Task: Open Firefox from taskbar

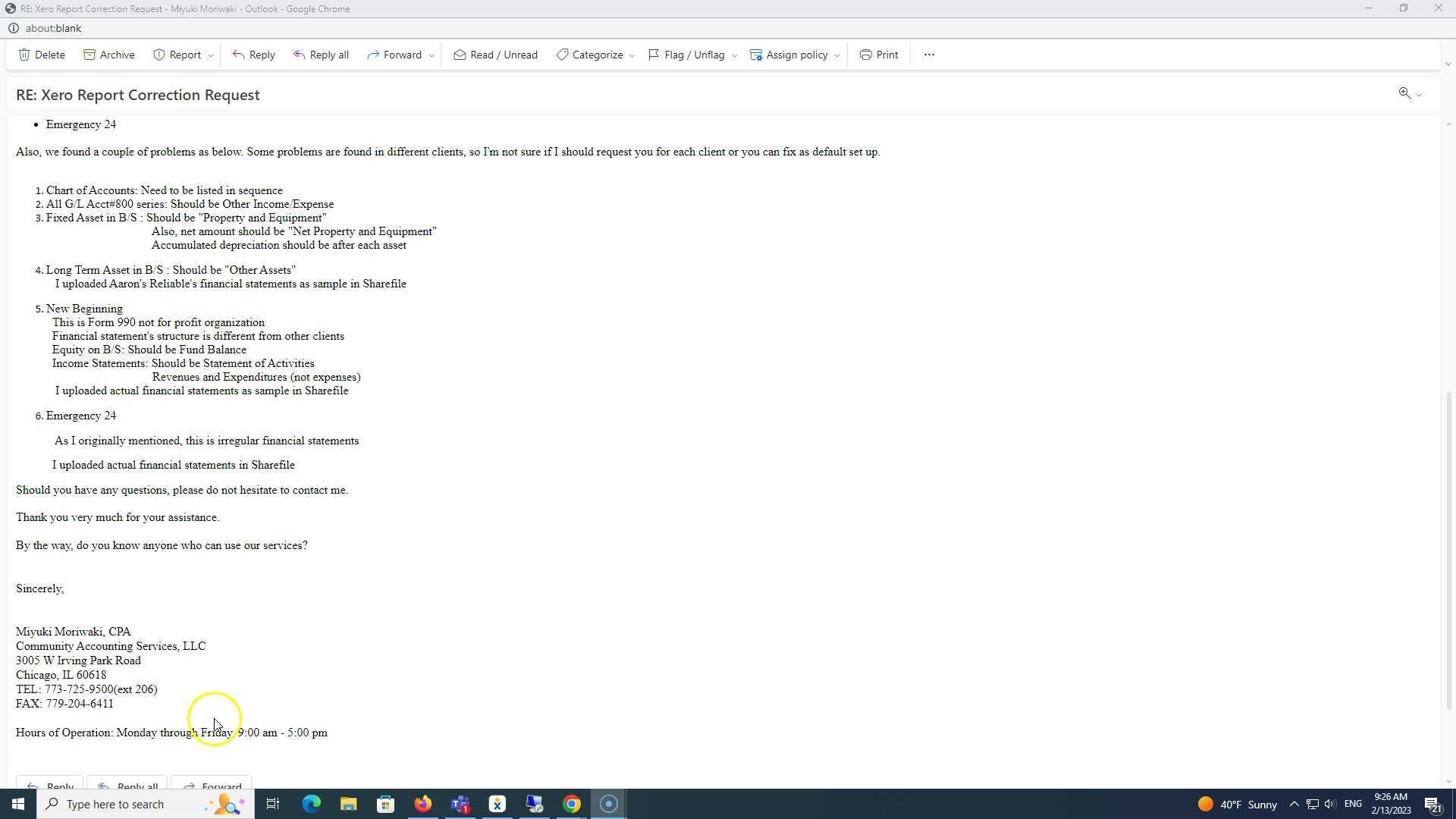Action: (x=422, y=804)
